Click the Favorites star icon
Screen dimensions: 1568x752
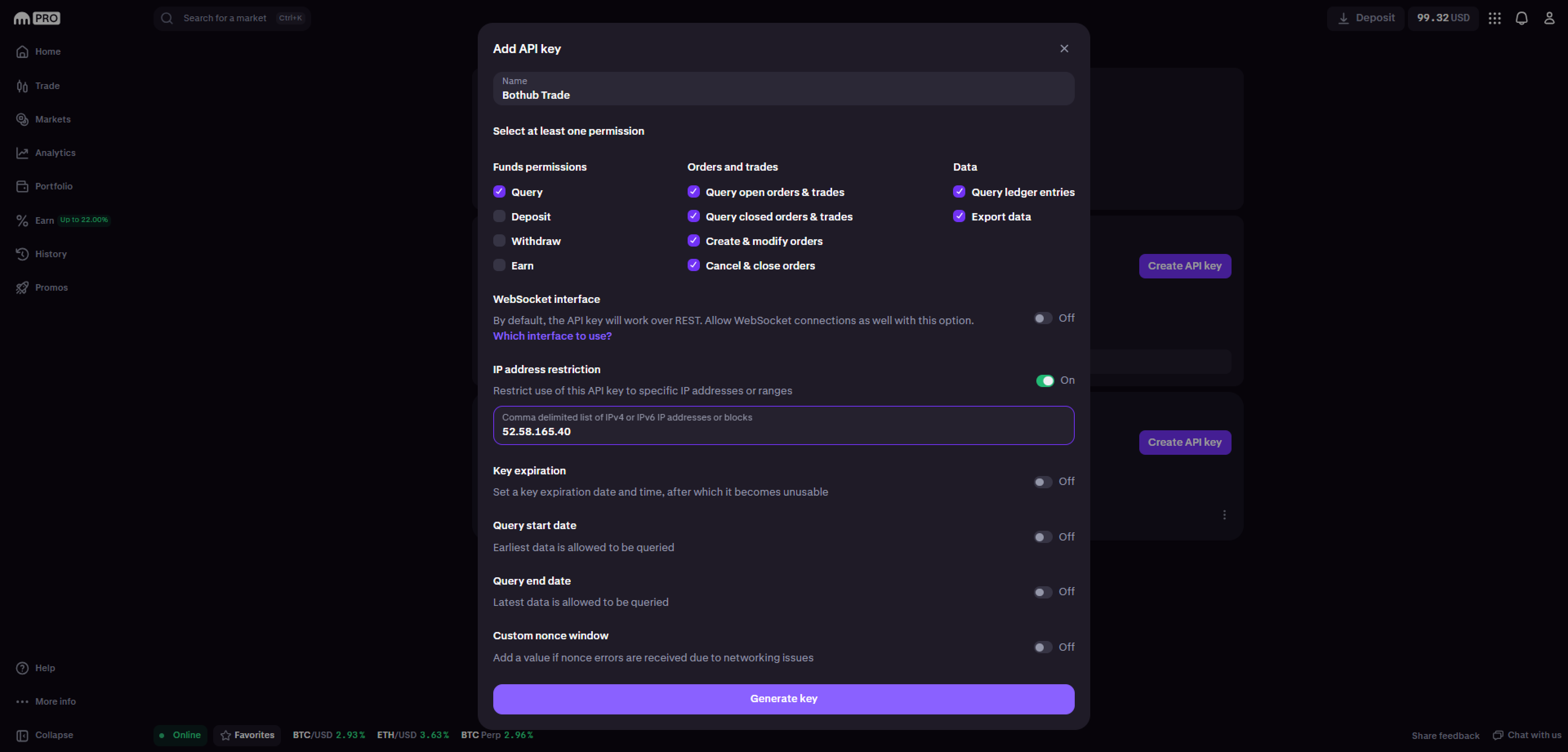pyautogui.click(x=226, y=735)
